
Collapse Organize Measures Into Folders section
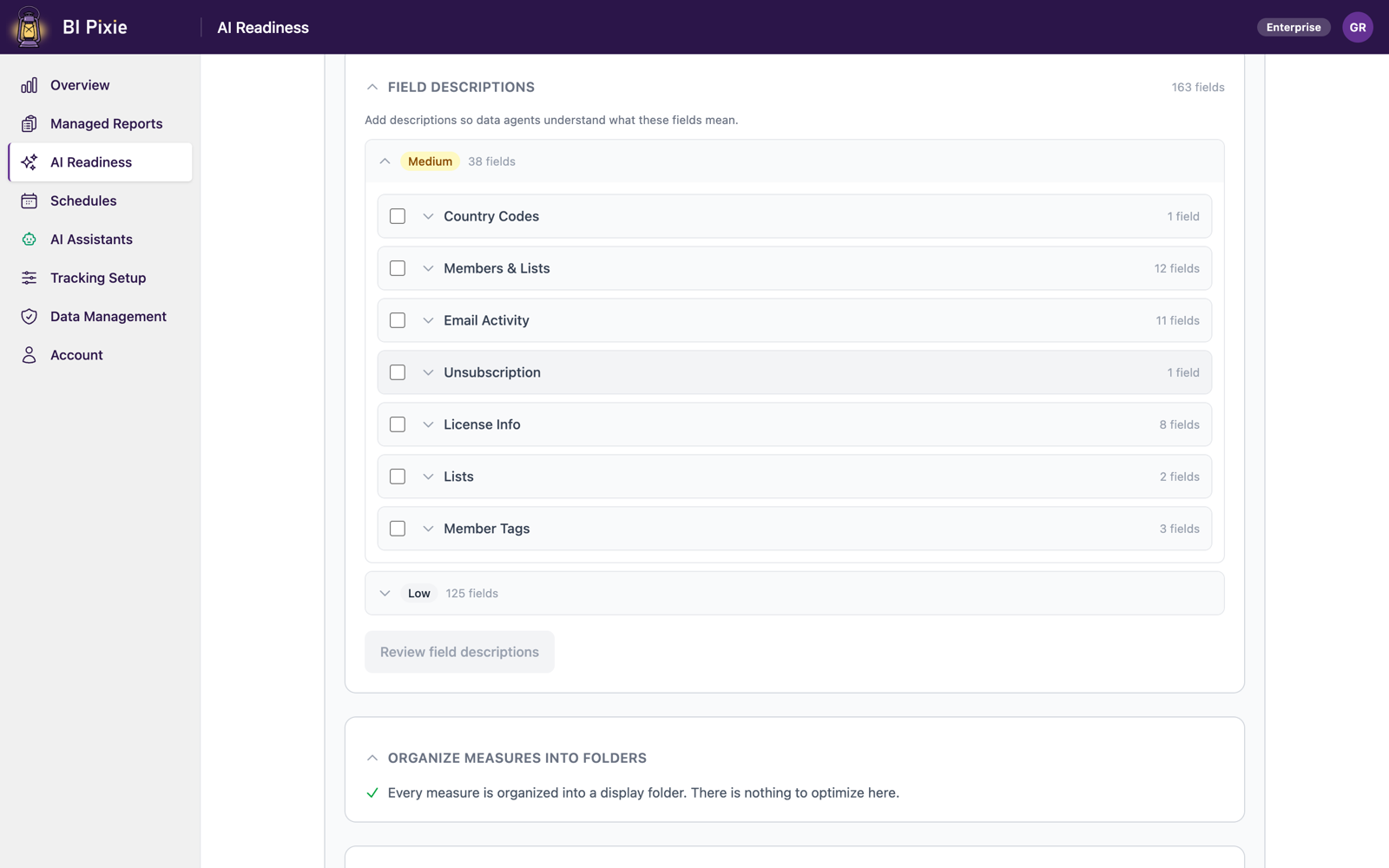point(372,758)
